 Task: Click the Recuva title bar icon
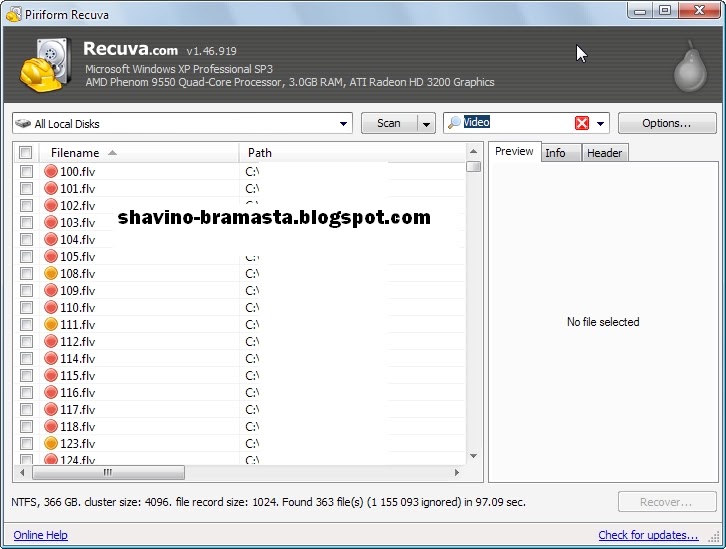pos(13,14)
